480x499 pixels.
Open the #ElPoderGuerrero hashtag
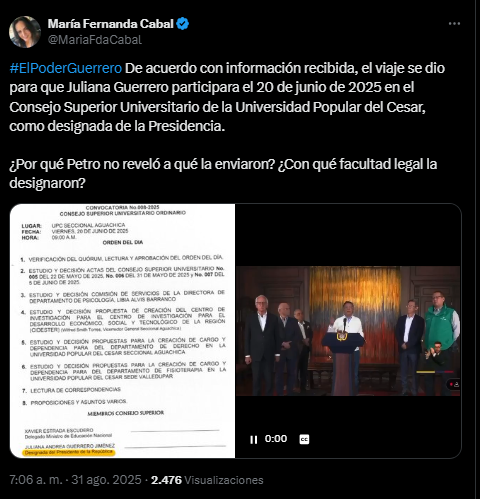pos(66,68)
